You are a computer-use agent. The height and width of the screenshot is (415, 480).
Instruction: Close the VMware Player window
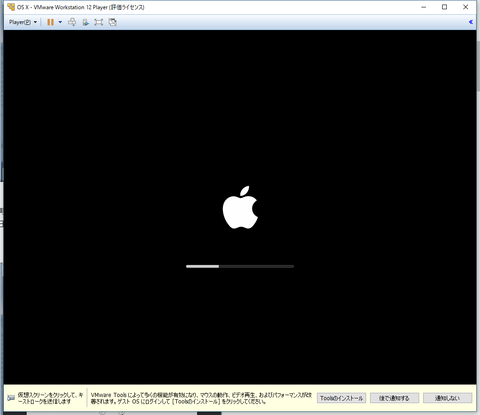[466, 7]
